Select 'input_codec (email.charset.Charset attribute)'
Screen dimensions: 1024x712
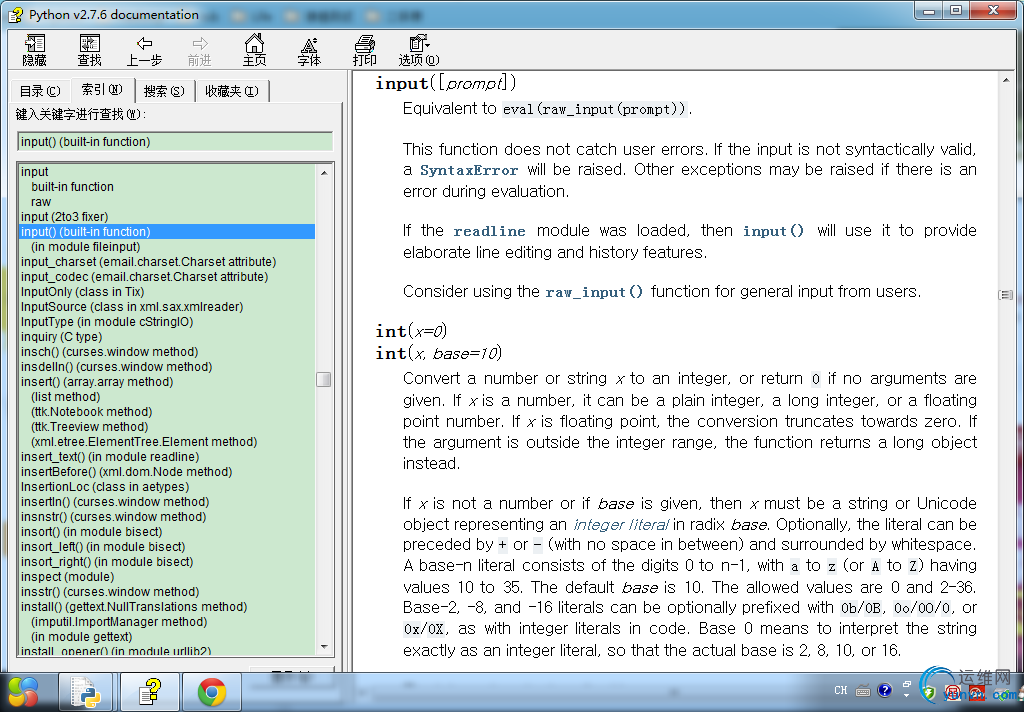[x=144, y=277]
